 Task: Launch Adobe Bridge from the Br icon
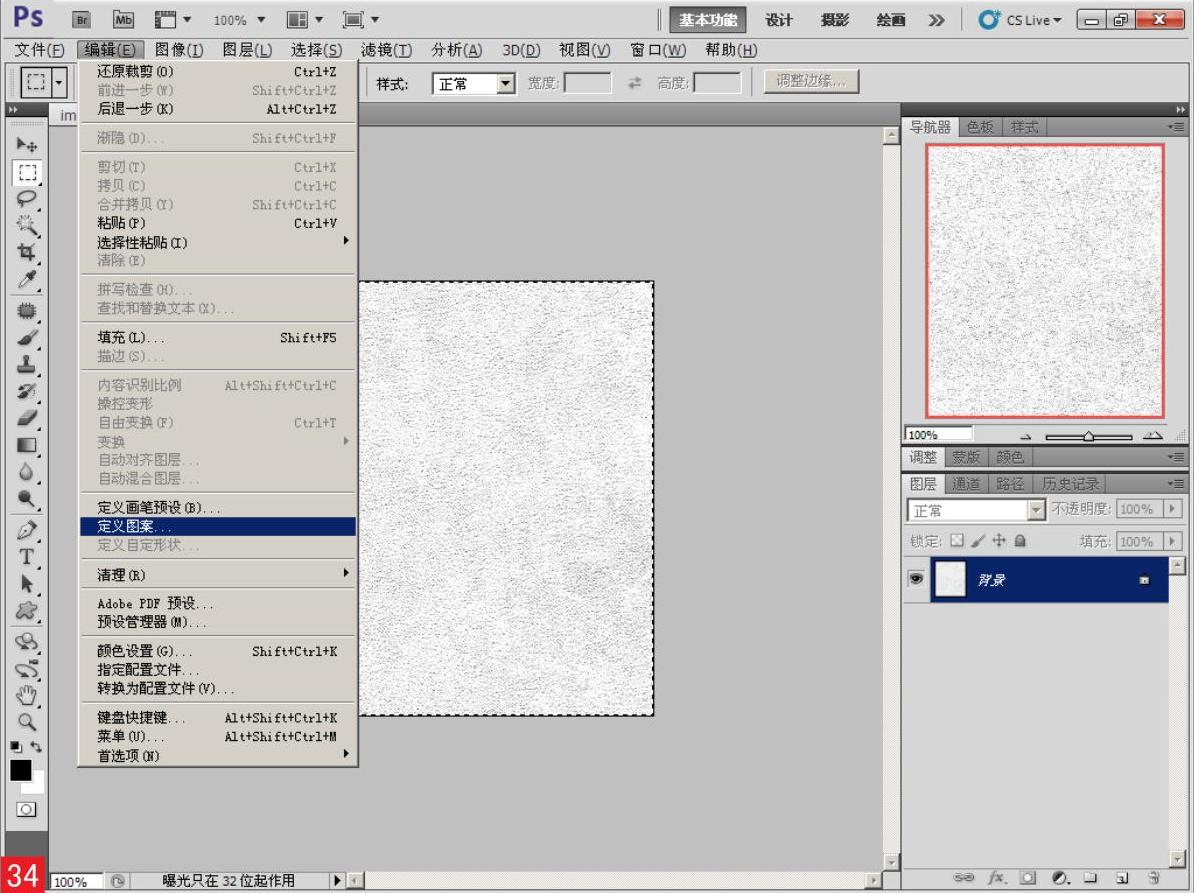click(81, 20)
